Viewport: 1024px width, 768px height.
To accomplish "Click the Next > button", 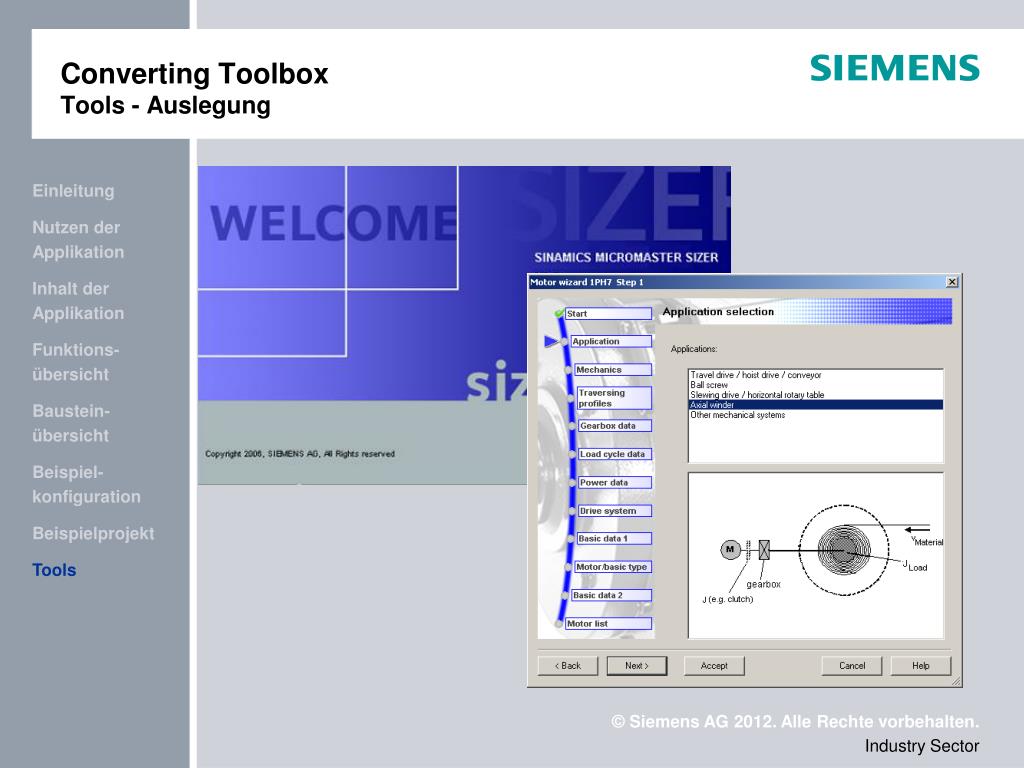I will tap(637, 665).
